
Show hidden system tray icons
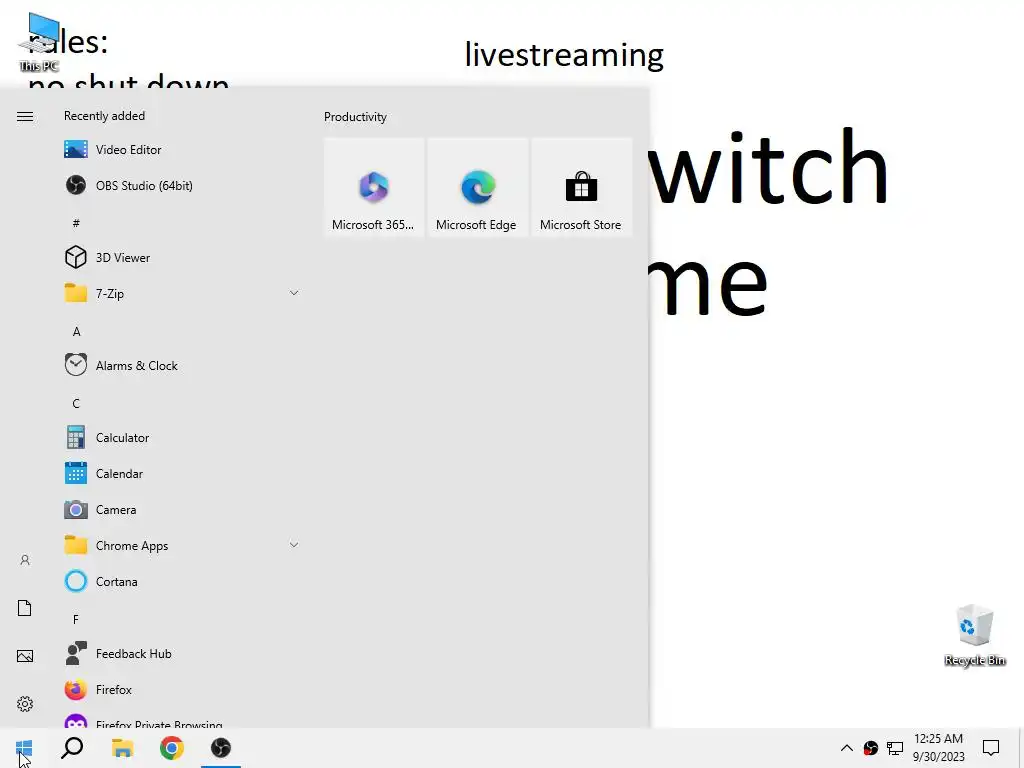(846, 748)
